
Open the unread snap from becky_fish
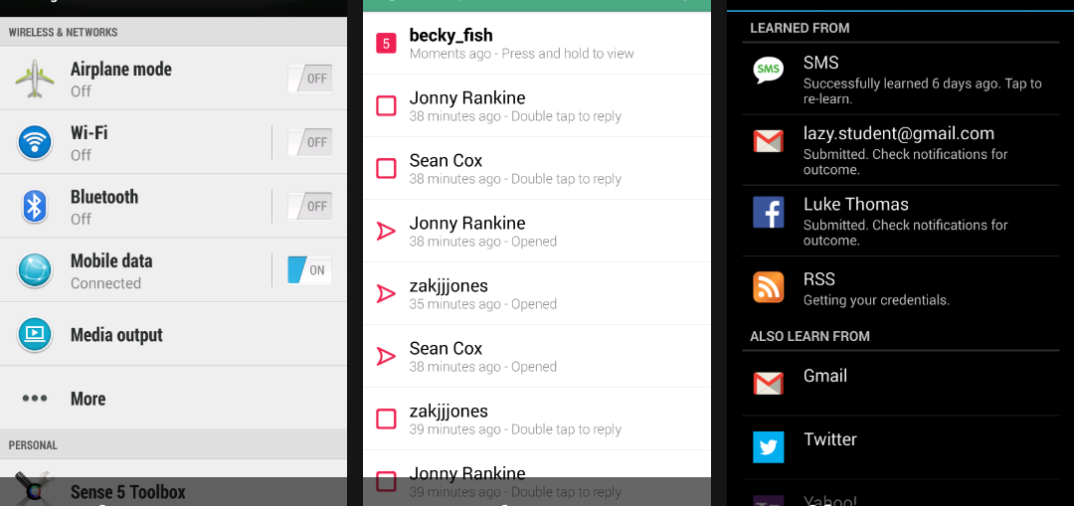coord(520,44)
